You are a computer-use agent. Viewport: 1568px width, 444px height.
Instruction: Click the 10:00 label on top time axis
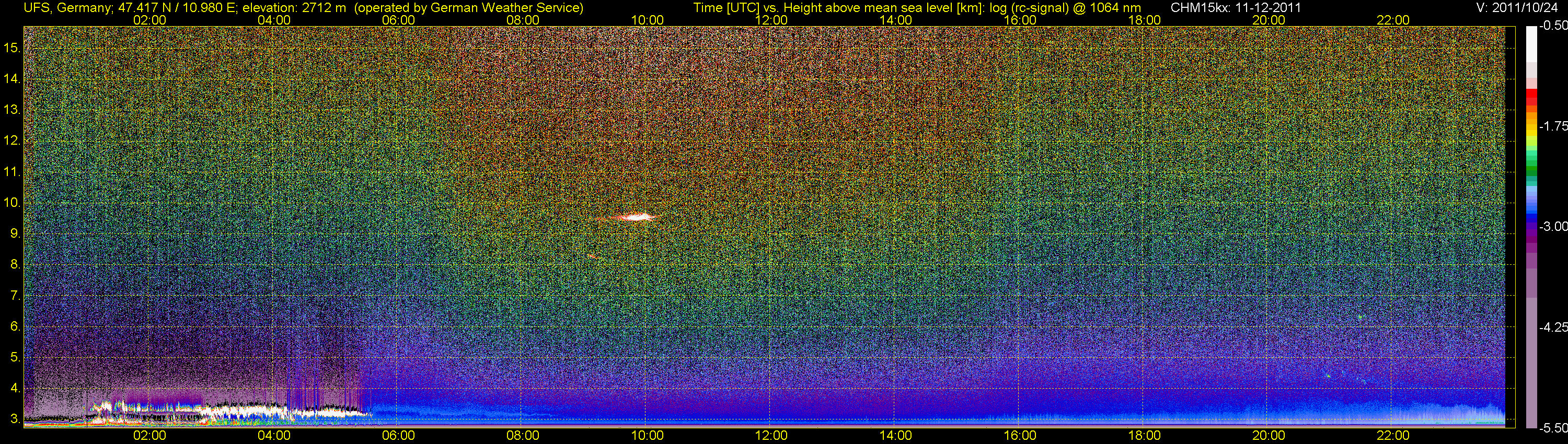pos(647,20)
